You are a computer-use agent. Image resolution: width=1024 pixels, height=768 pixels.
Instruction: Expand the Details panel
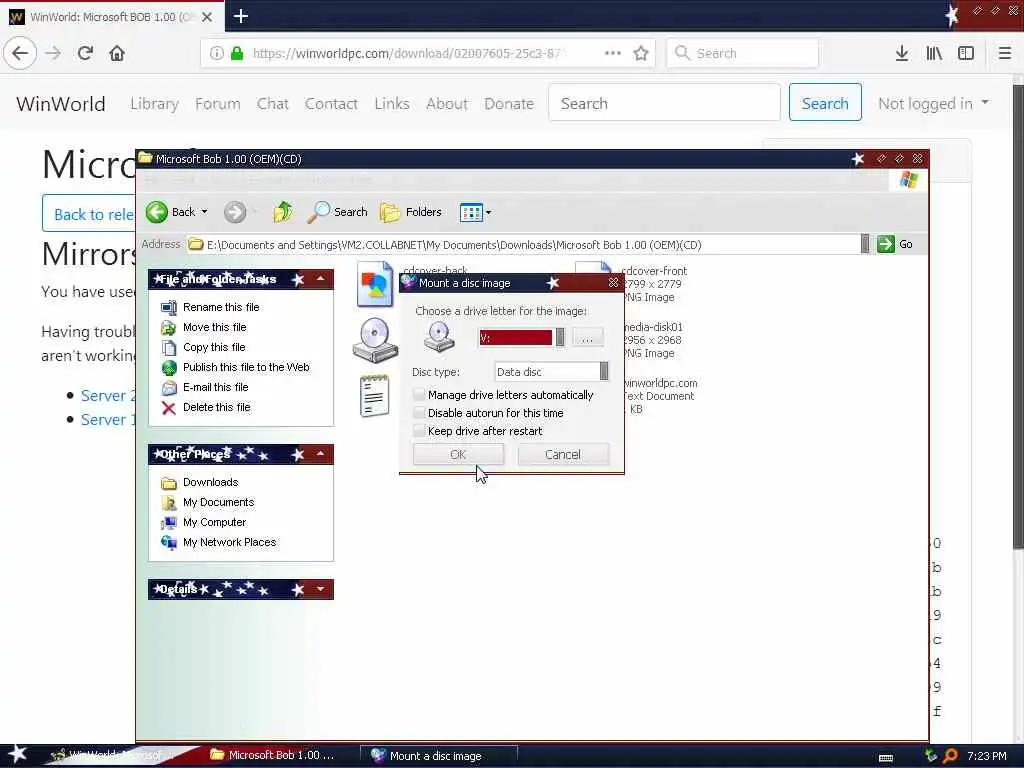pos(321,589)
